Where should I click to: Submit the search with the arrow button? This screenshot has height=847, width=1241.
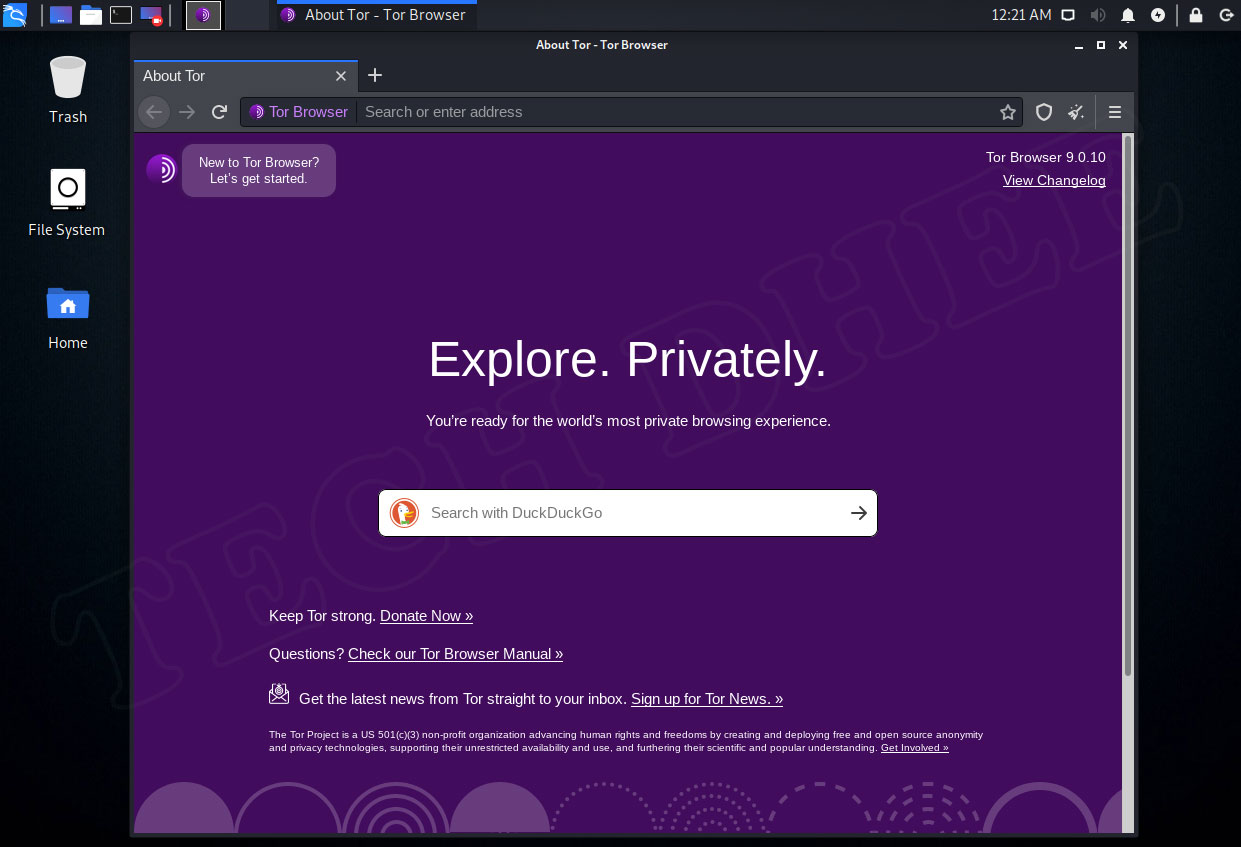pos(858,513)
